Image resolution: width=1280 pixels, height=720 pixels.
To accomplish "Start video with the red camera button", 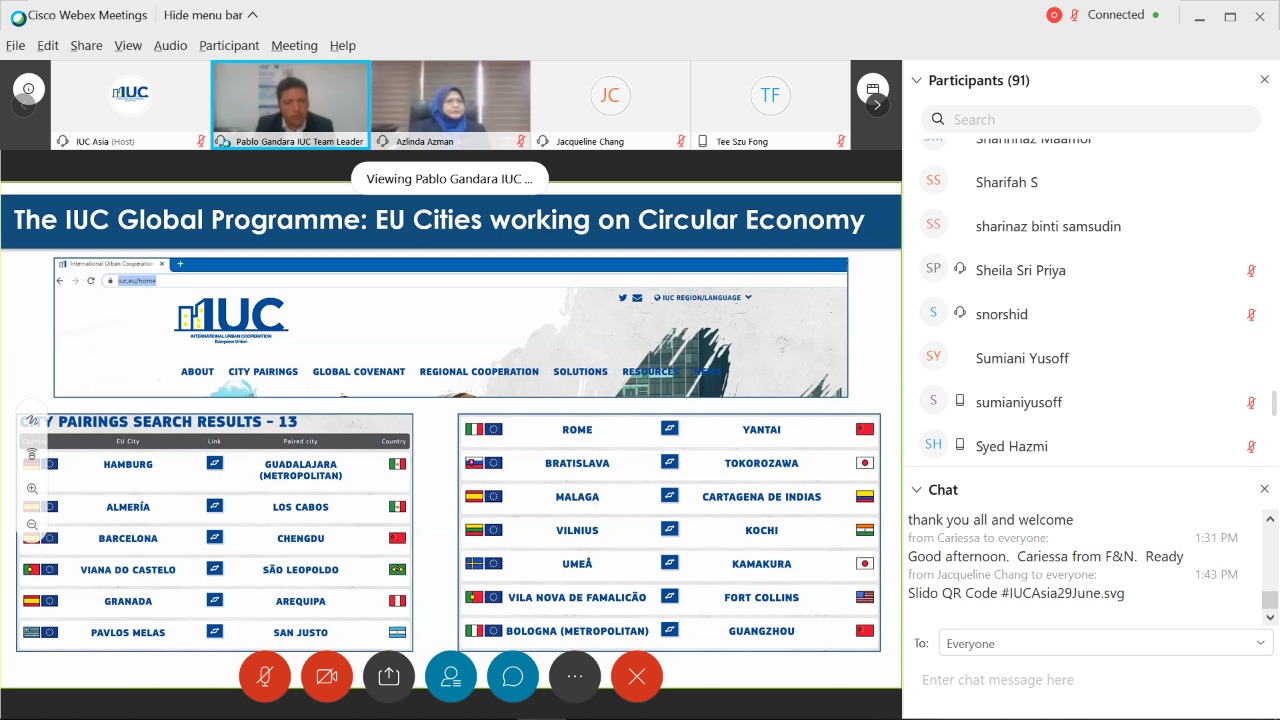I will [x=327, y=677].
